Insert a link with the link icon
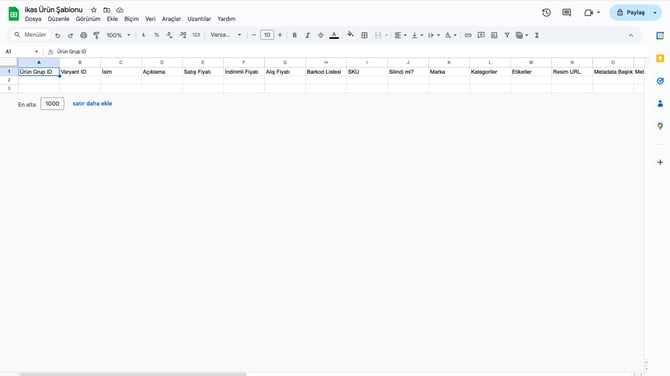The image size is (670, 376). [x=468, y=35]
